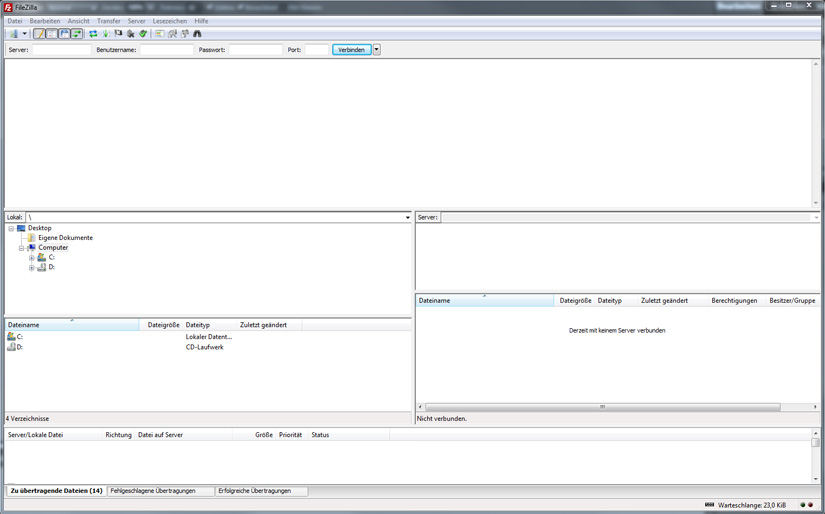Open the Bearbeiten menu
This screenshot has height=514, width=825.
[x=45, y=21]
